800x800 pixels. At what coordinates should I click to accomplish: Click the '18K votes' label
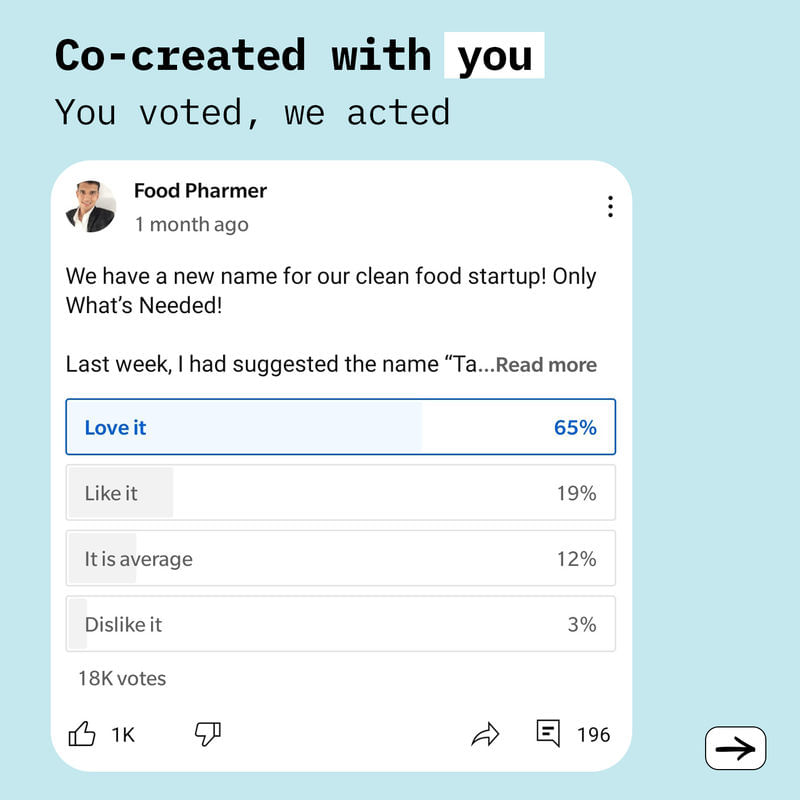(122, 679)
